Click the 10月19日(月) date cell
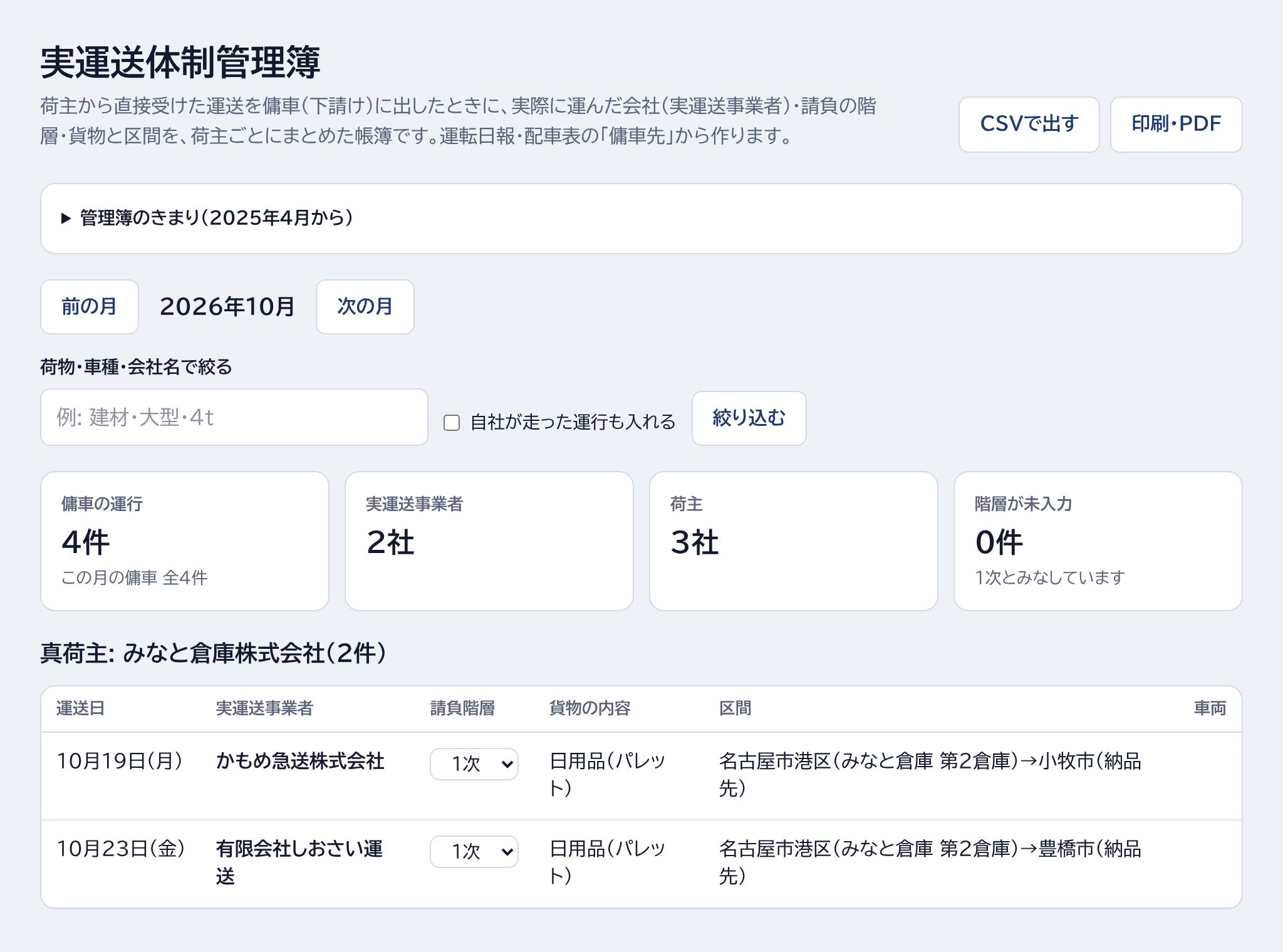The image size is (1283, 952). [x=120, y=762]
